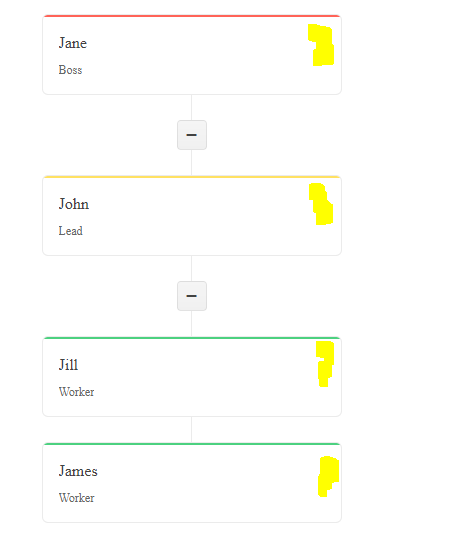Select the Jane name text
466x538 pixels.
73,43
